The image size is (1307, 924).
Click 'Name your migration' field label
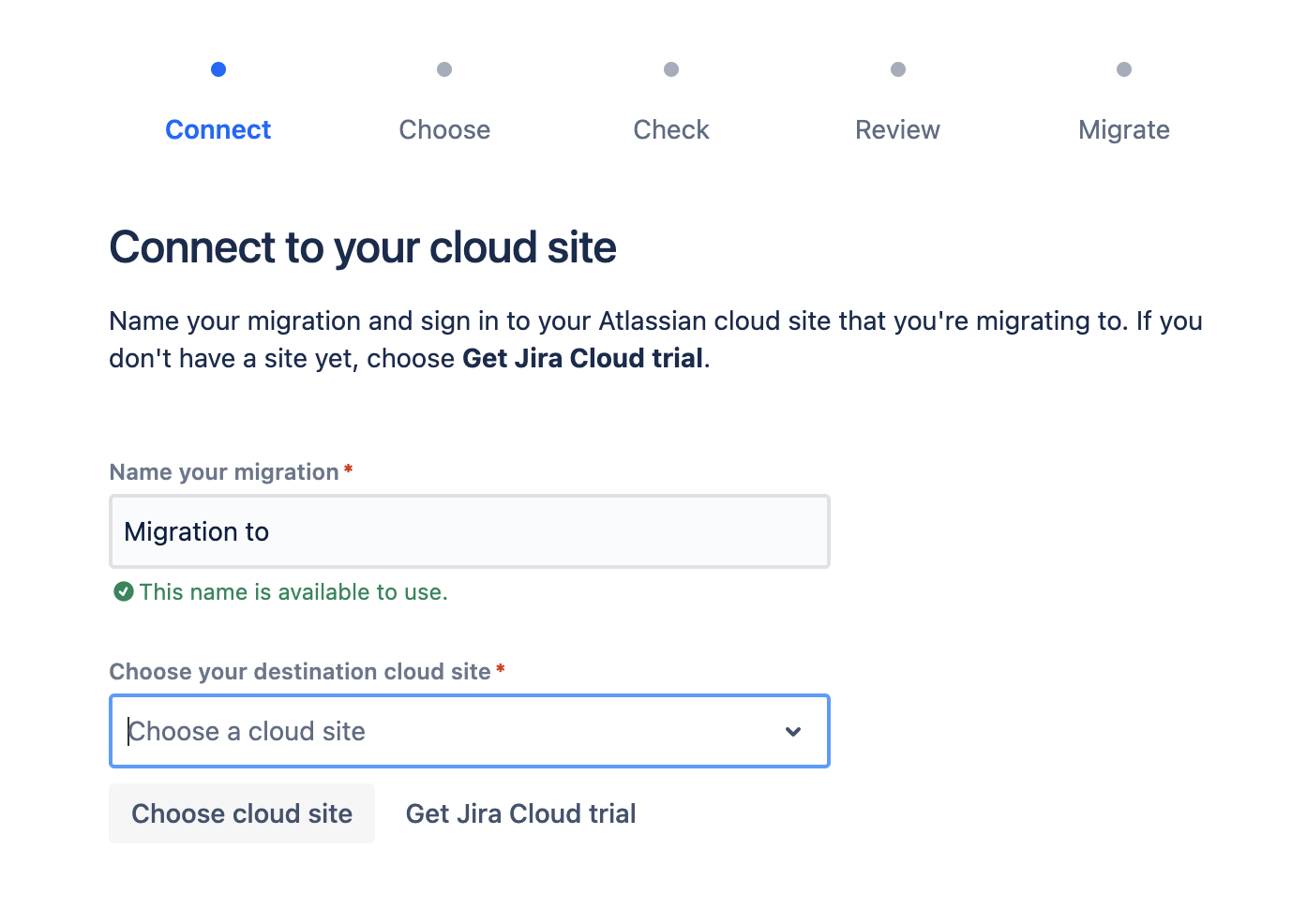224,471
